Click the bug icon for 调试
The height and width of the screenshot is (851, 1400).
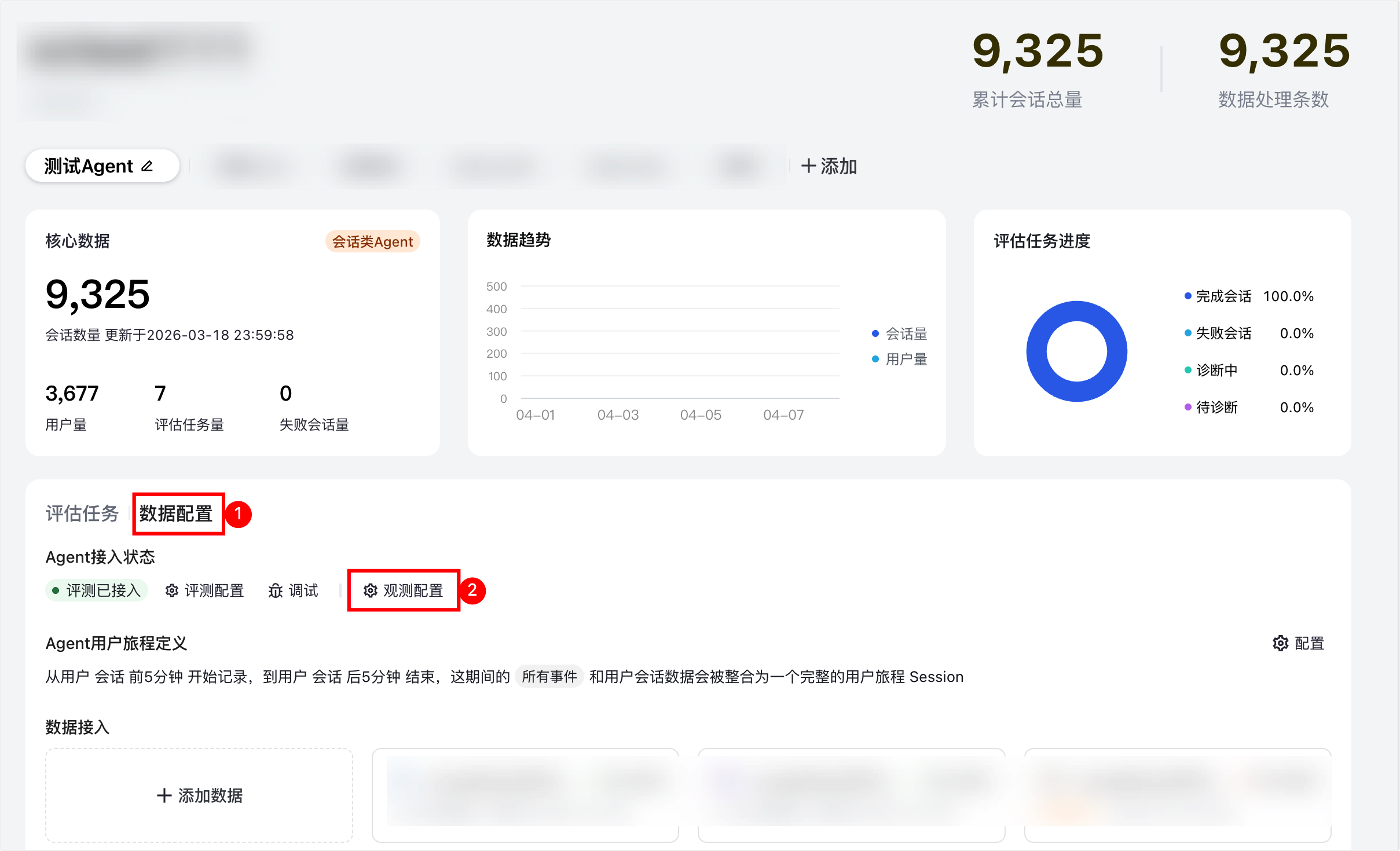point(276,590)
